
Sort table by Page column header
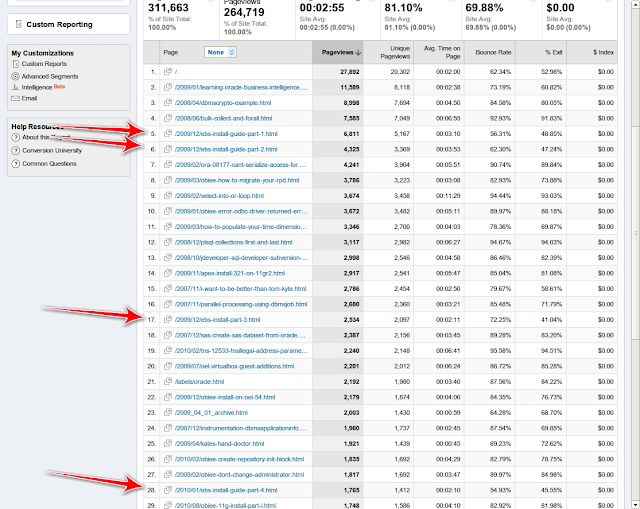pyautogui.click(x=171, y=52)
